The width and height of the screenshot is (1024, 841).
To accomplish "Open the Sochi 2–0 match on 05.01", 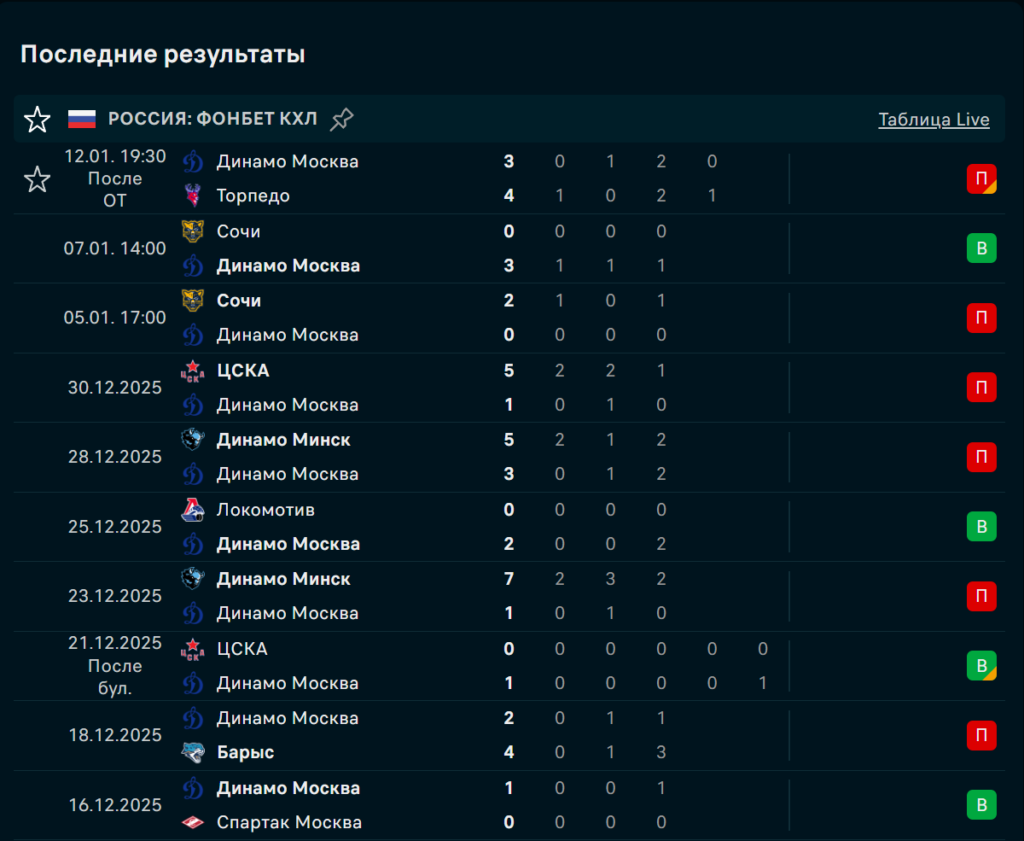I will coord(500,318).
